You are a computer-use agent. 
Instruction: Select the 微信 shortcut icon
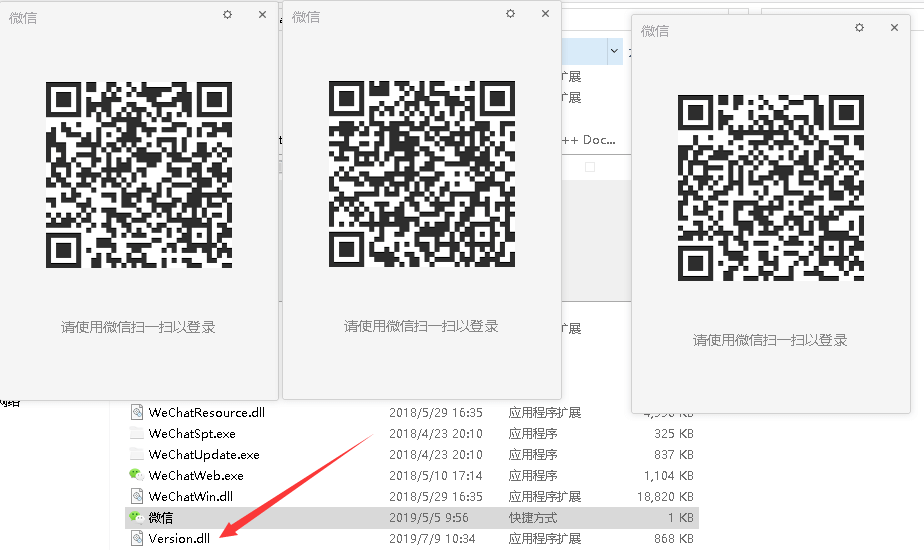[x=137, y=517]
